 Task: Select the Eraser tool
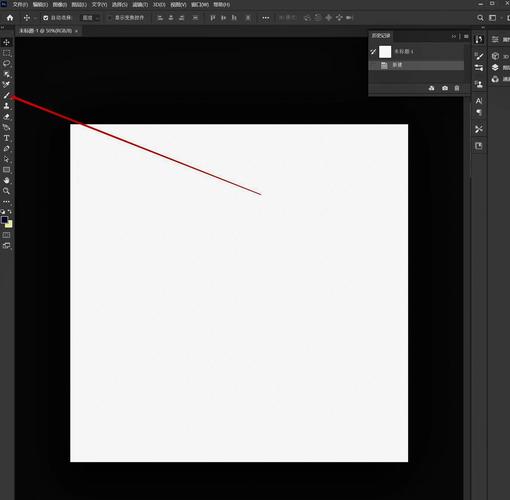[x=6, y=117]
